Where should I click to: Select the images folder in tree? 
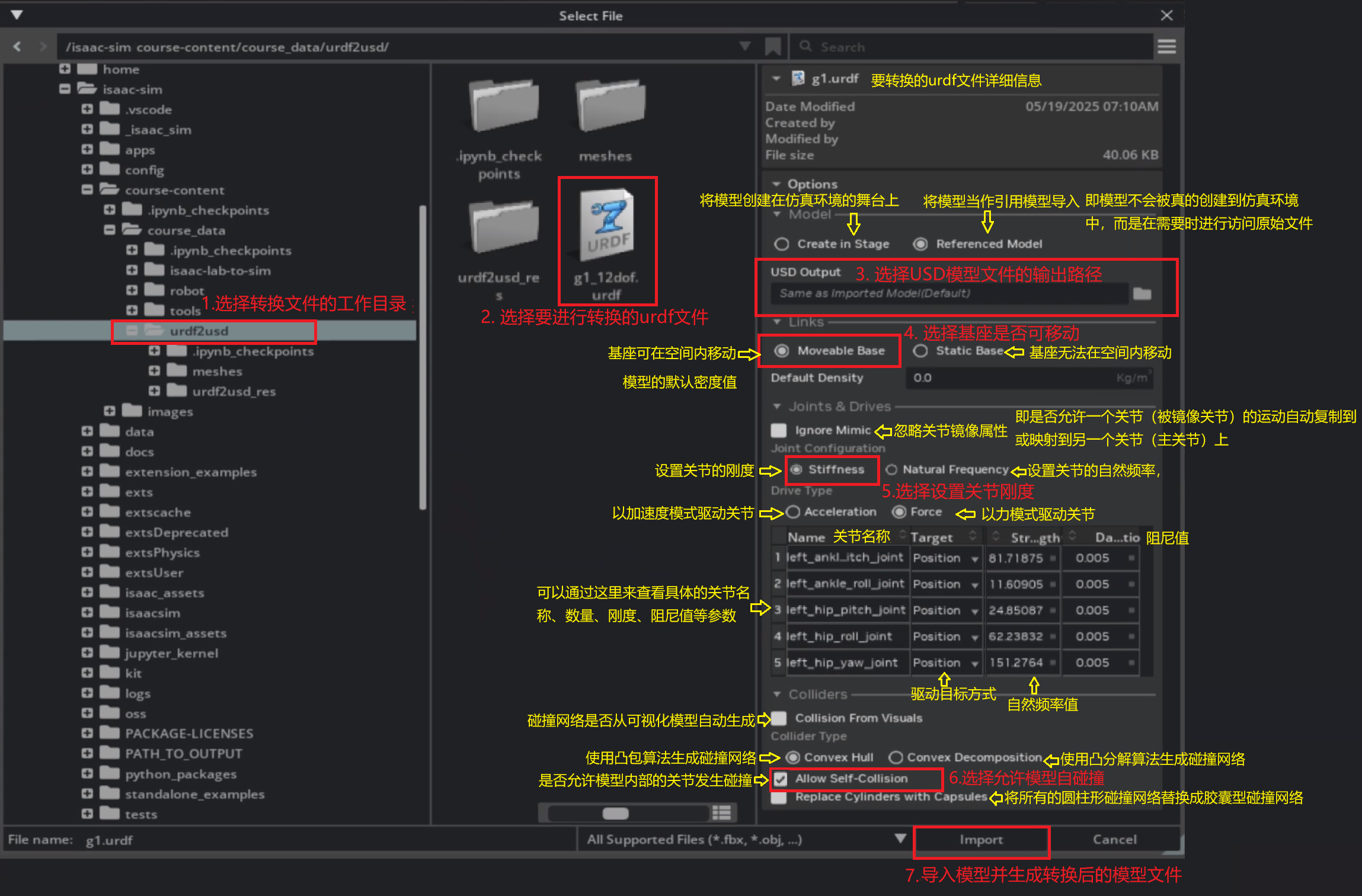tap(170, 411)
